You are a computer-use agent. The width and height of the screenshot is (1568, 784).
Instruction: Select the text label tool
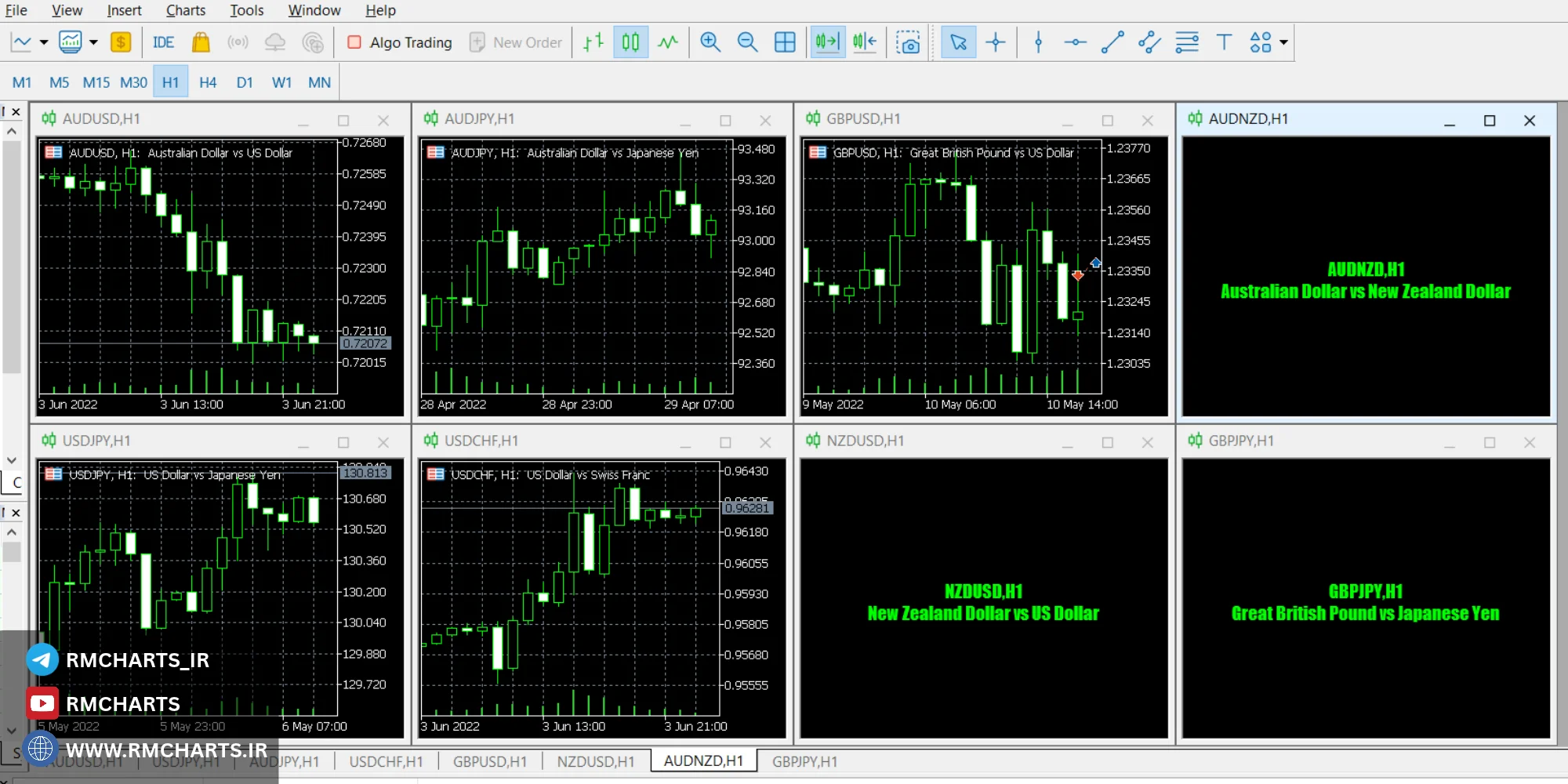(1224, 42)
